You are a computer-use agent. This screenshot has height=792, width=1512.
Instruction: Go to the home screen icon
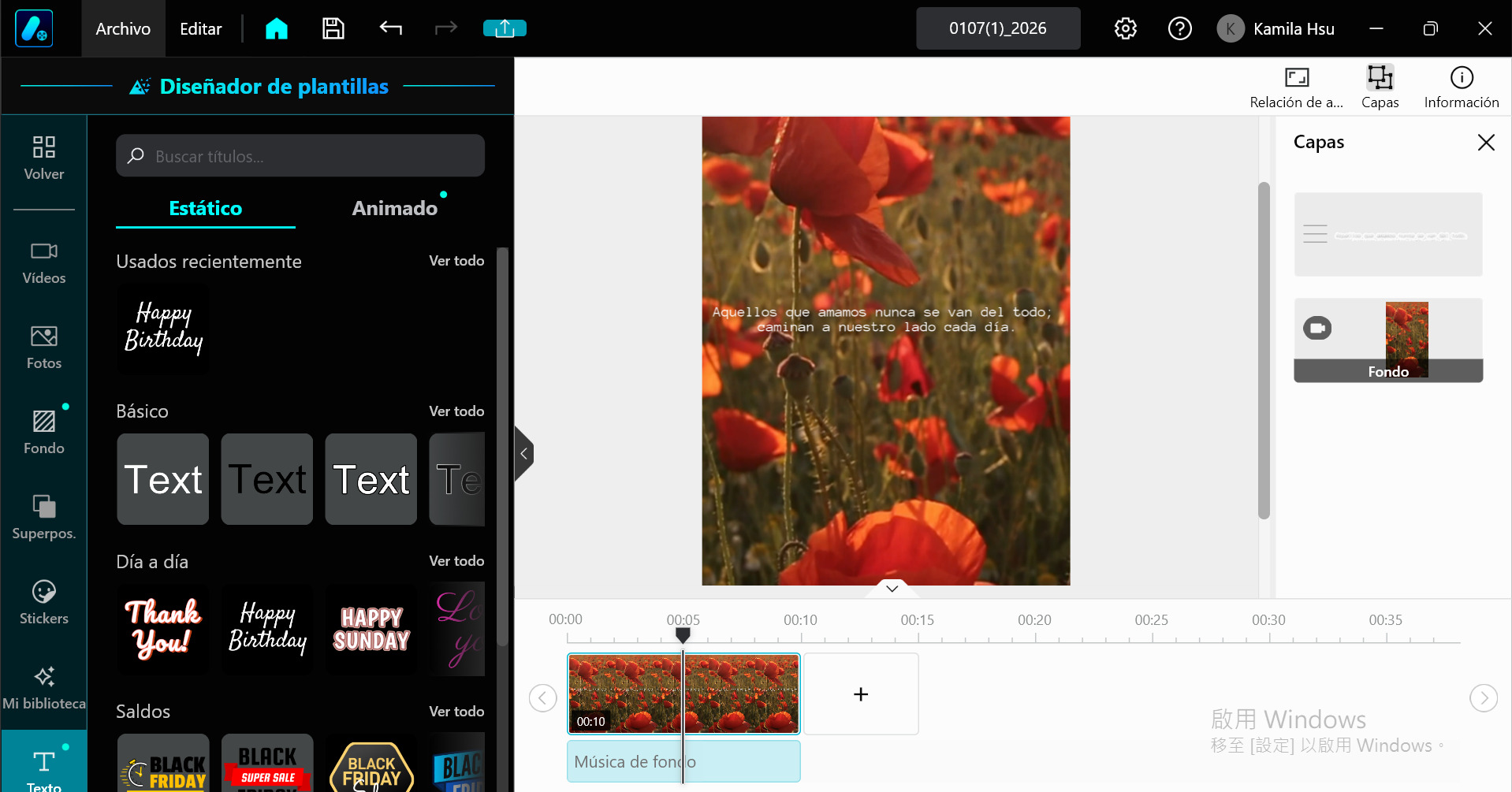[x=277, y=29]
